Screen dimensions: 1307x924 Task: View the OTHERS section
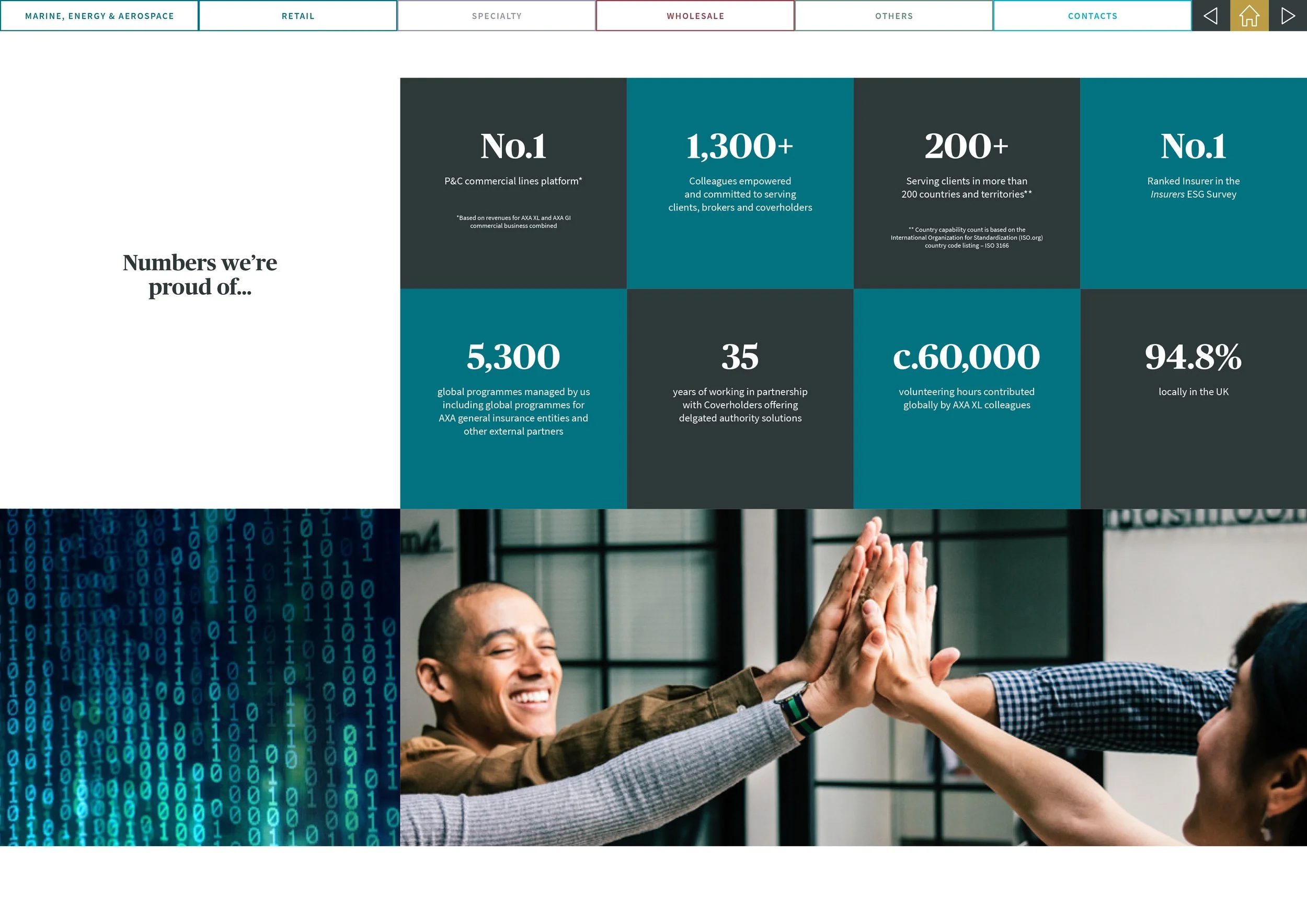893,15
